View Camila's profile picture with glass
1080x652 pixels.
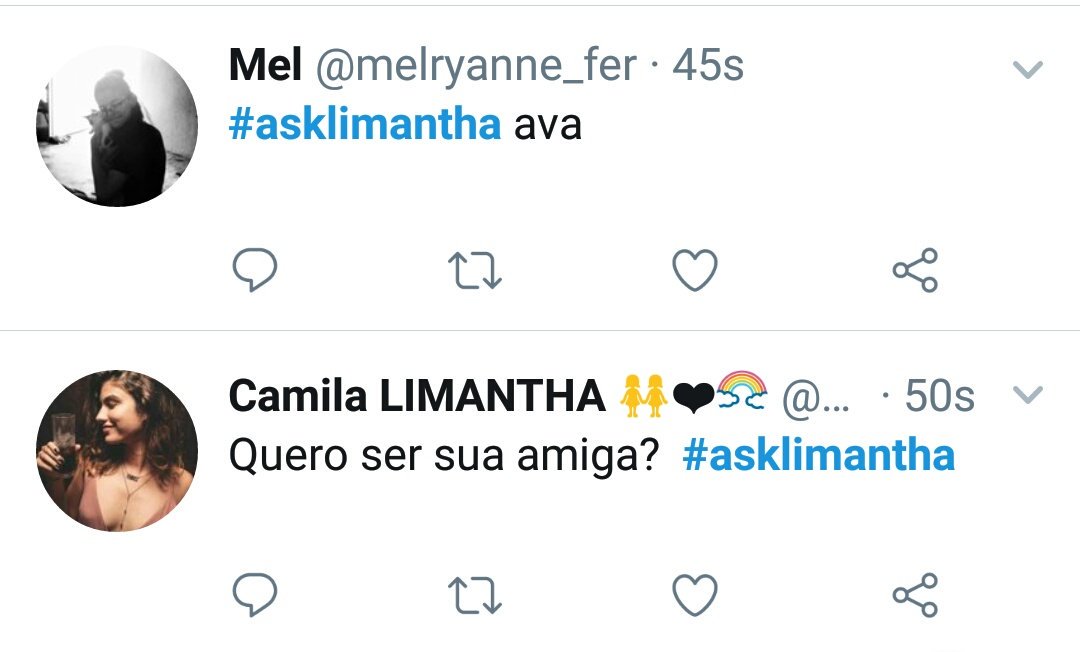coord(117,451)
